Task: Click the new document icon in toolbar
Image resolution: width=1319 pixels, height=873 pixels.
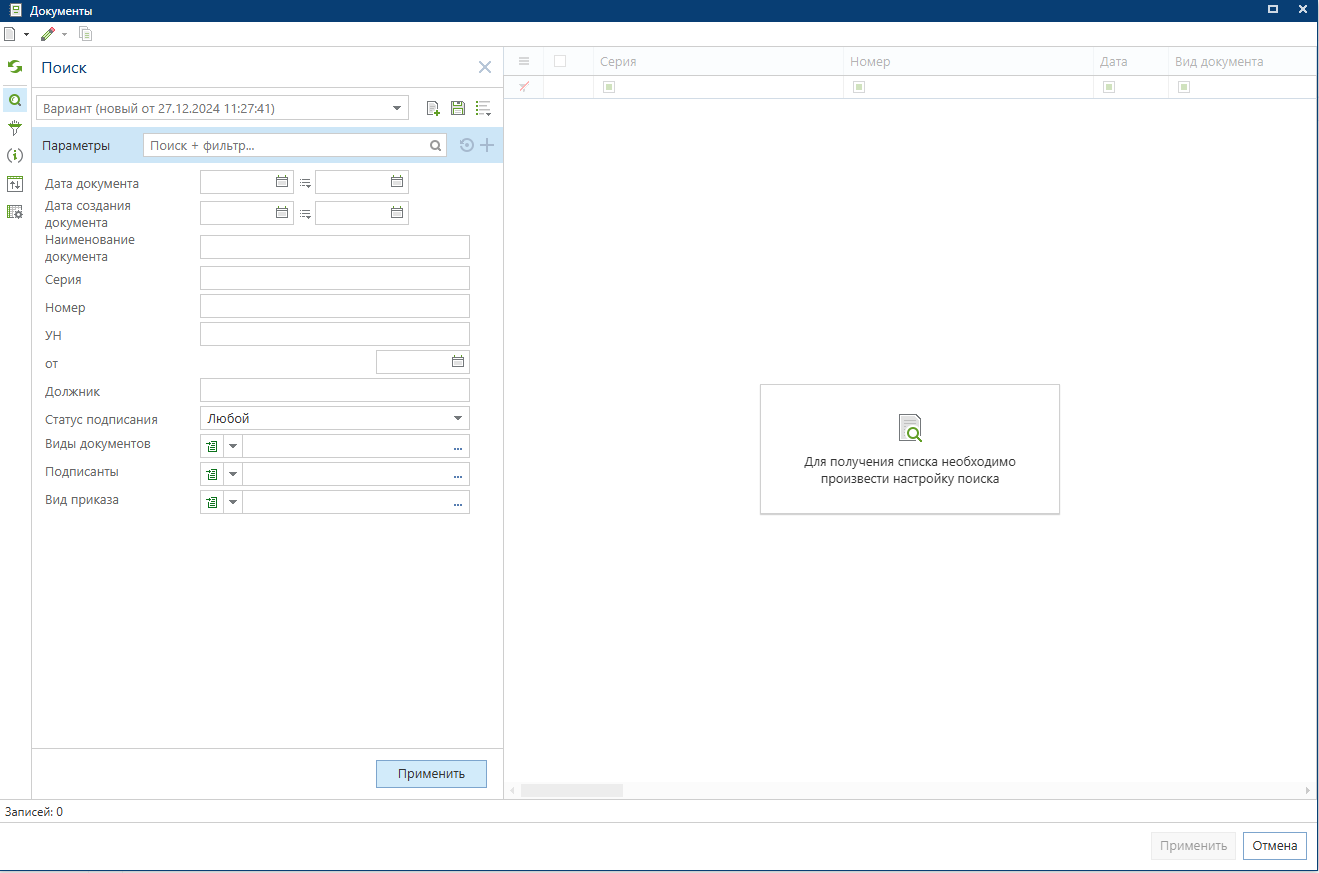Action: point(10,34)
